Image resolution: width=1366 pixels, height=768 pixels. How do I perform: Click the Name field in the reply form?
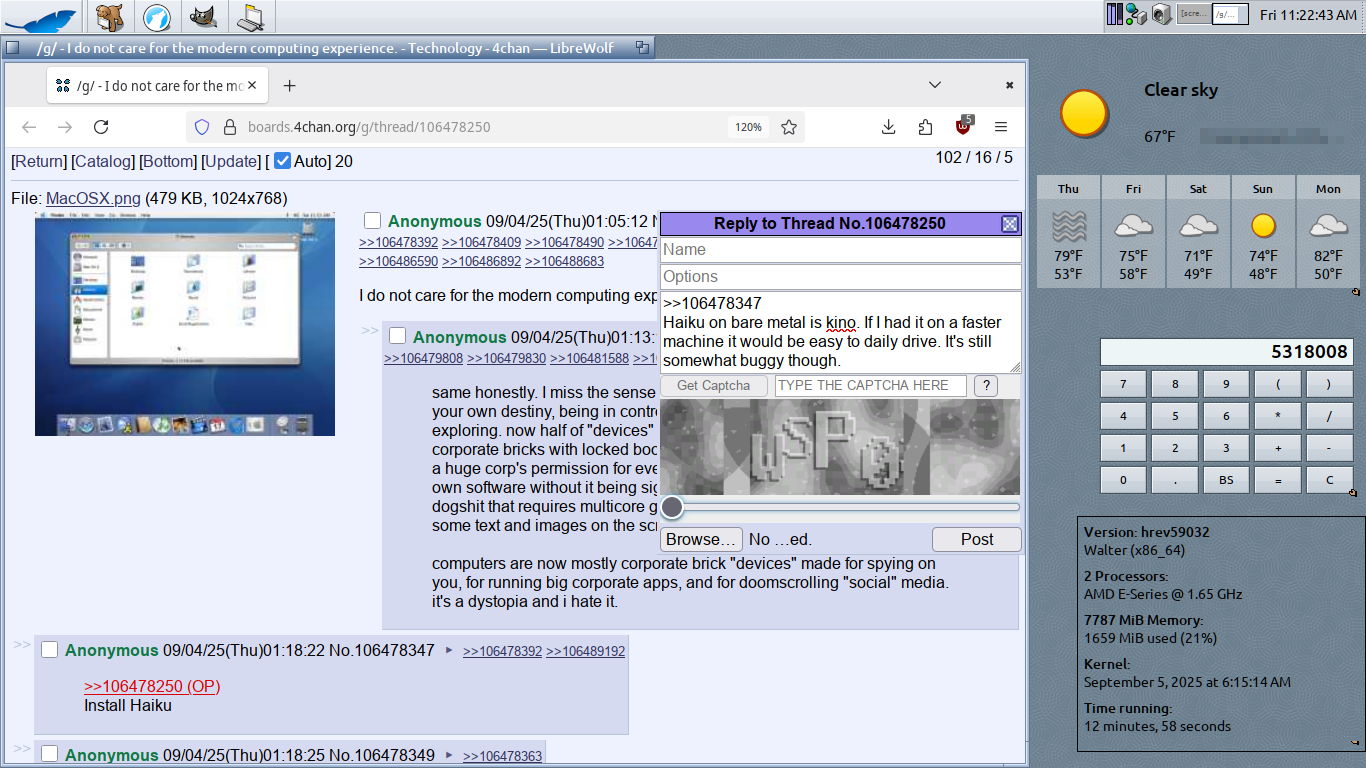841,250
